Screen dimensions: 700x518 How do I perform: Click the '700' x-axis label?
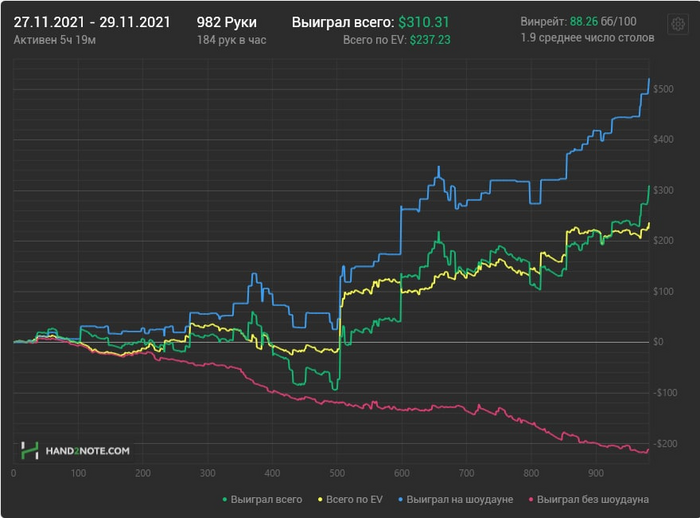tap(467, 473)
